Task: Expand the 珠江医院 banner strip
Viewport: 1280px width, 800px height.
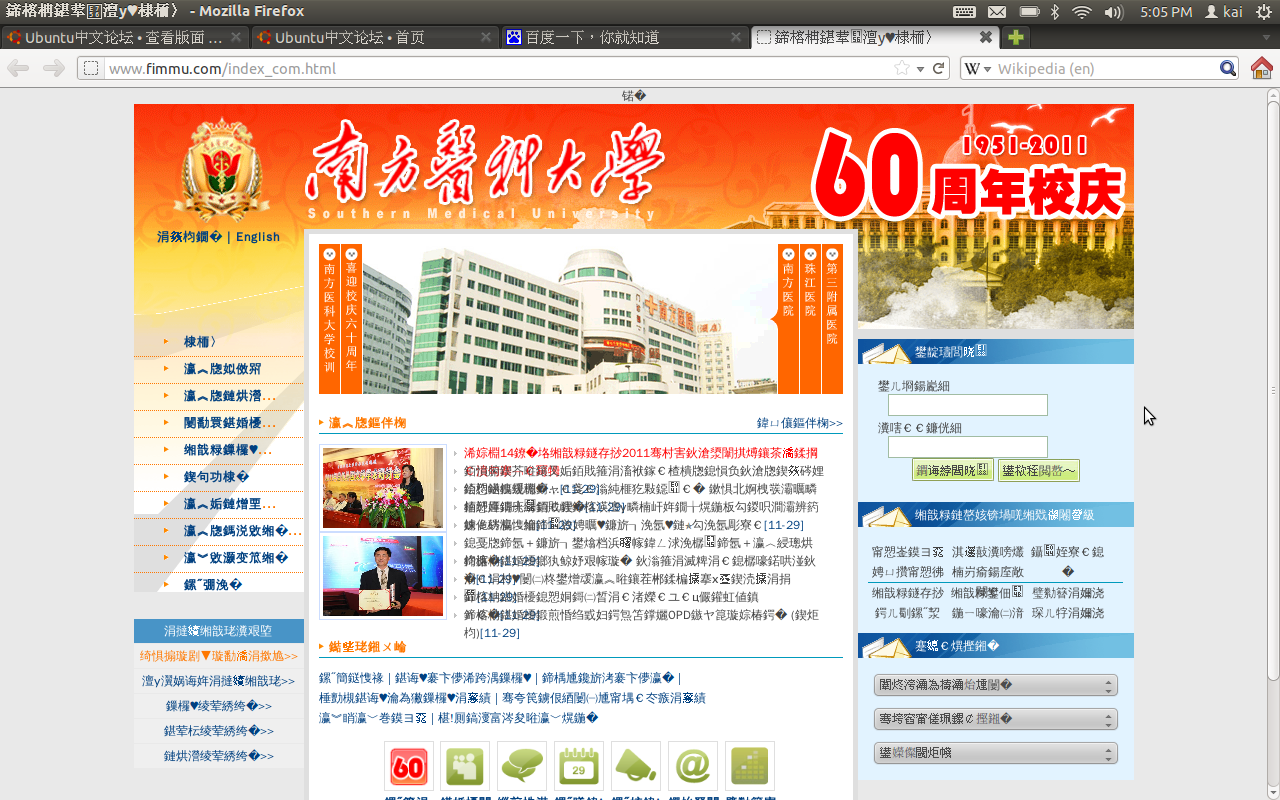Action: [810, 319]
